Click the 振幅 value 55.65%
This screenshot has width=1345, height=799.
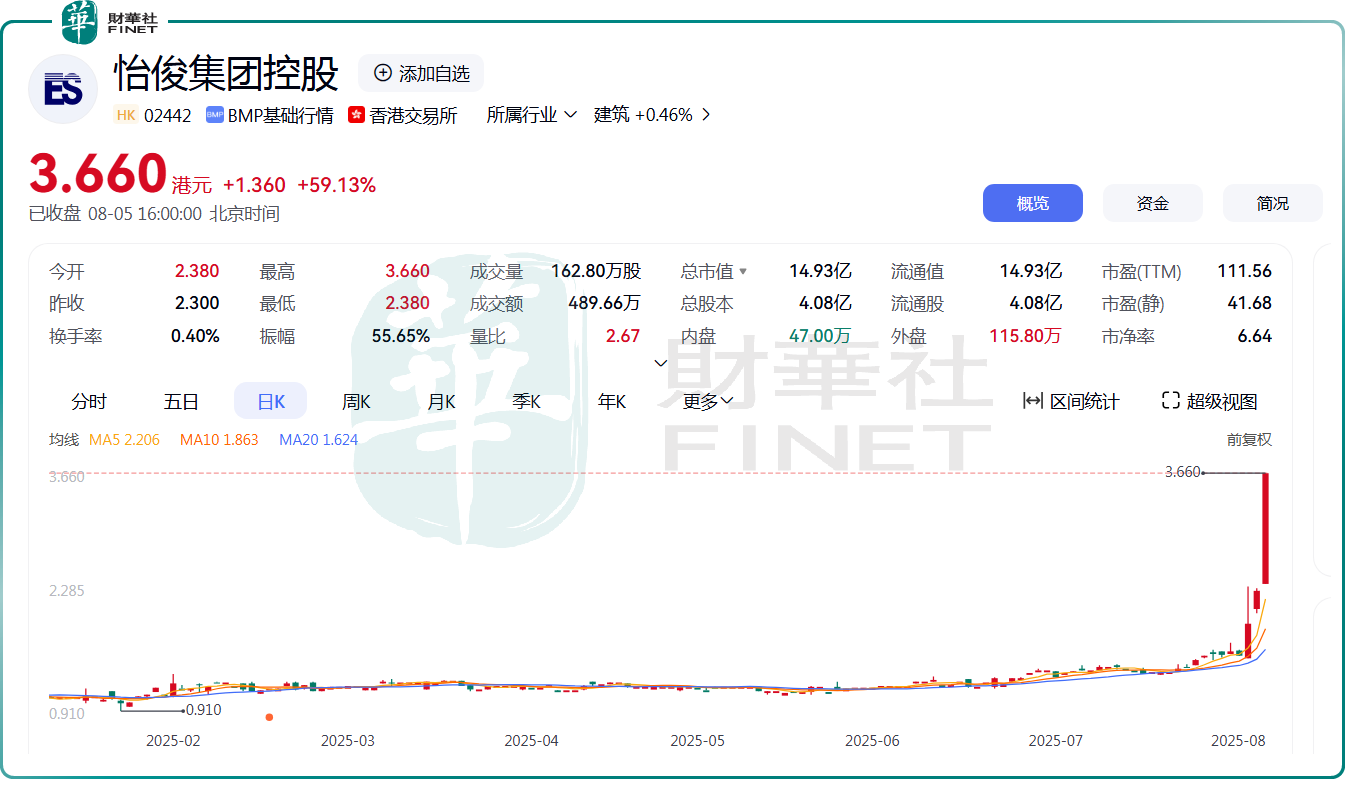[x=401, y=336]
